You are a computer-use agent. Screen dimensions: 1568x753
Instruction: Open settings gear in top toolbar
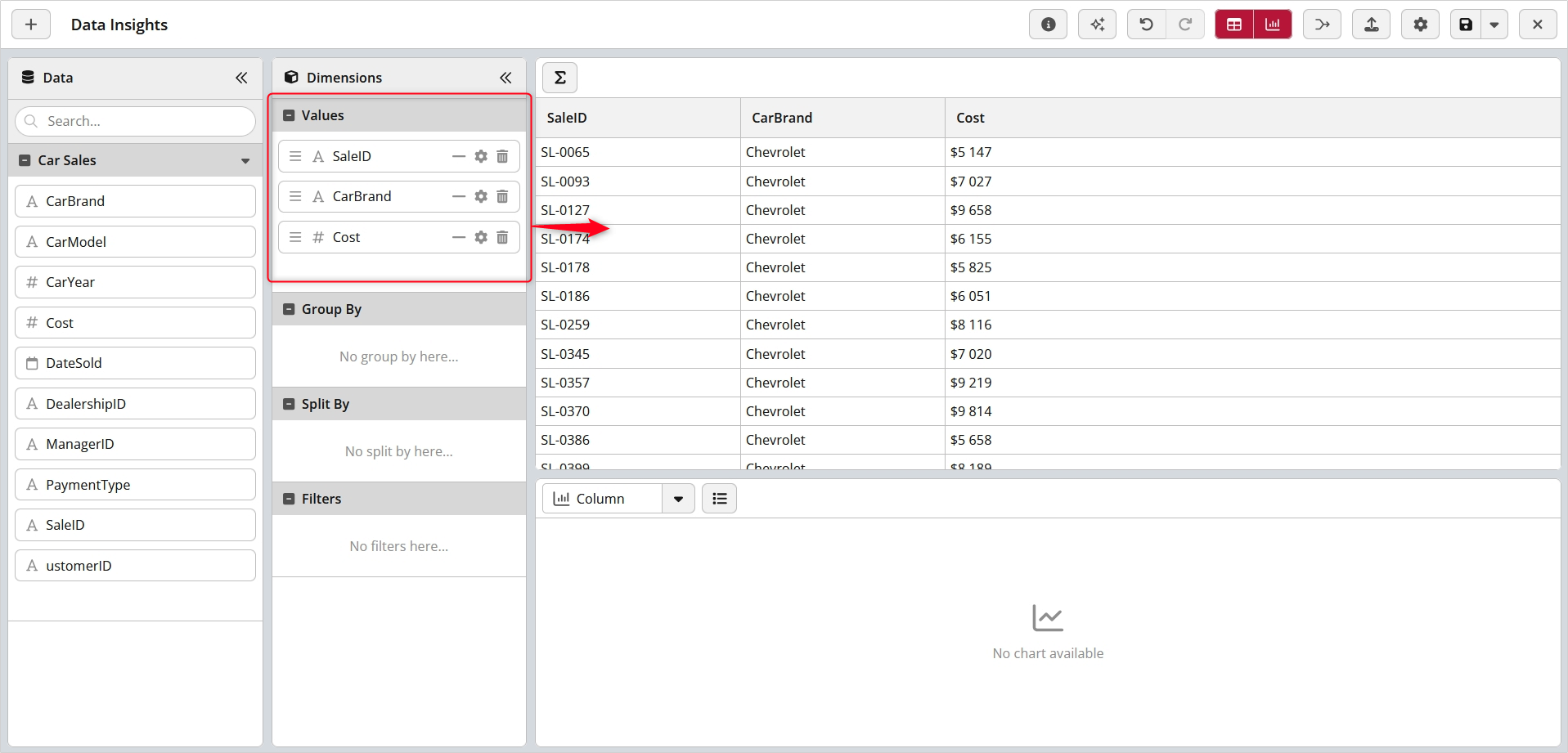pos(1420,25)
